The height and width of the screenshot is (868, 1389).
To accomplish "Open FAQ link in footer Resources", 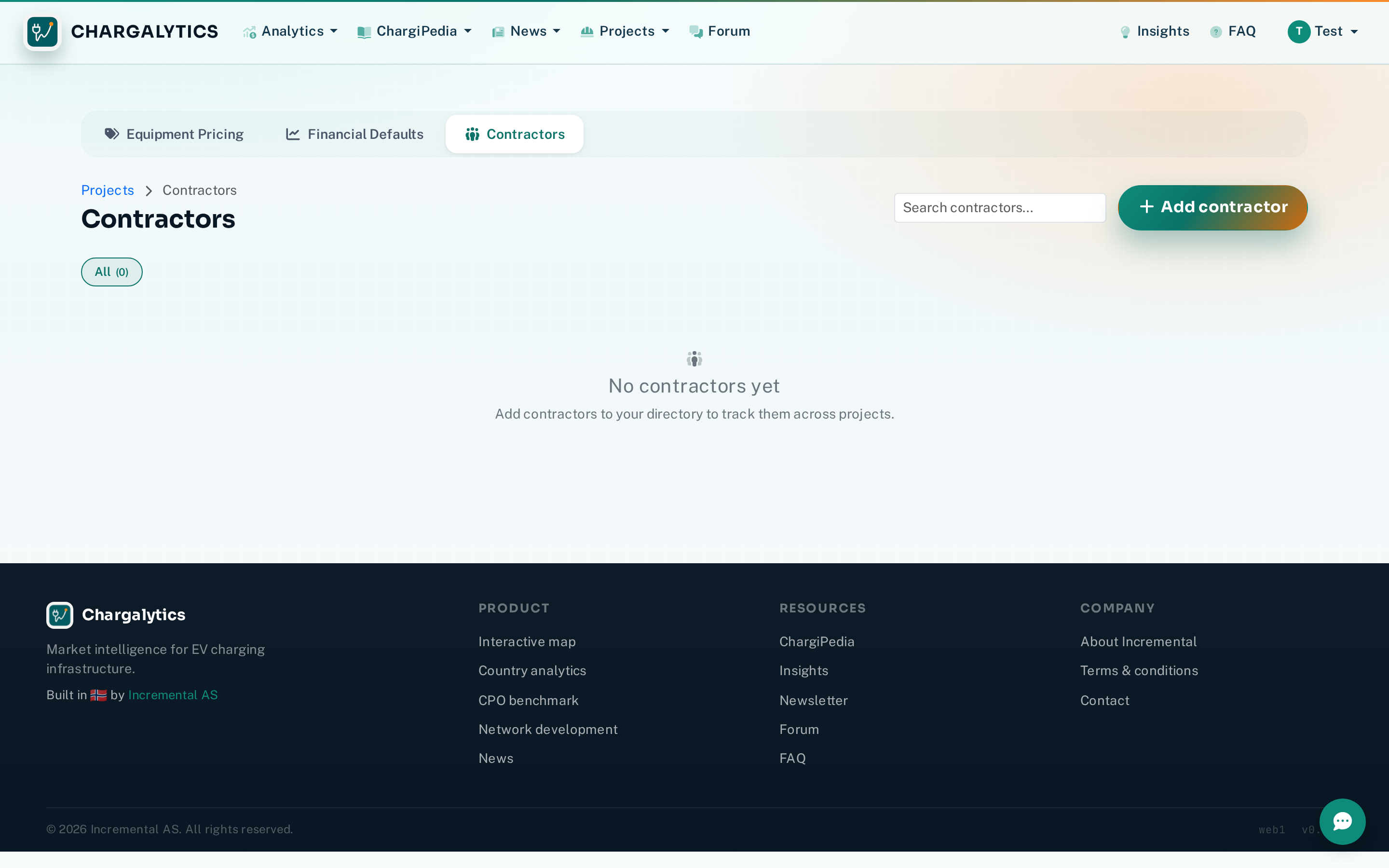I will pyautogui.click(x=793, y=759).
